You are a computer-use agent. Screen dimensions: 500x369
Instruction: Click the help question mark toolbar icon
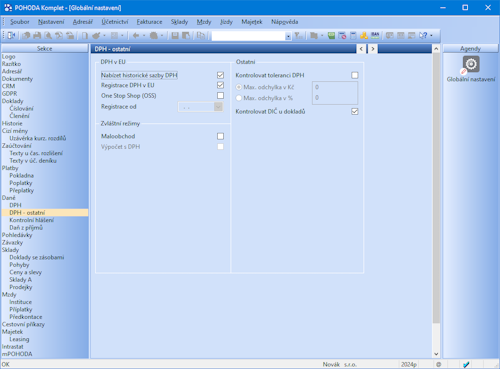[x=423, y=35]
